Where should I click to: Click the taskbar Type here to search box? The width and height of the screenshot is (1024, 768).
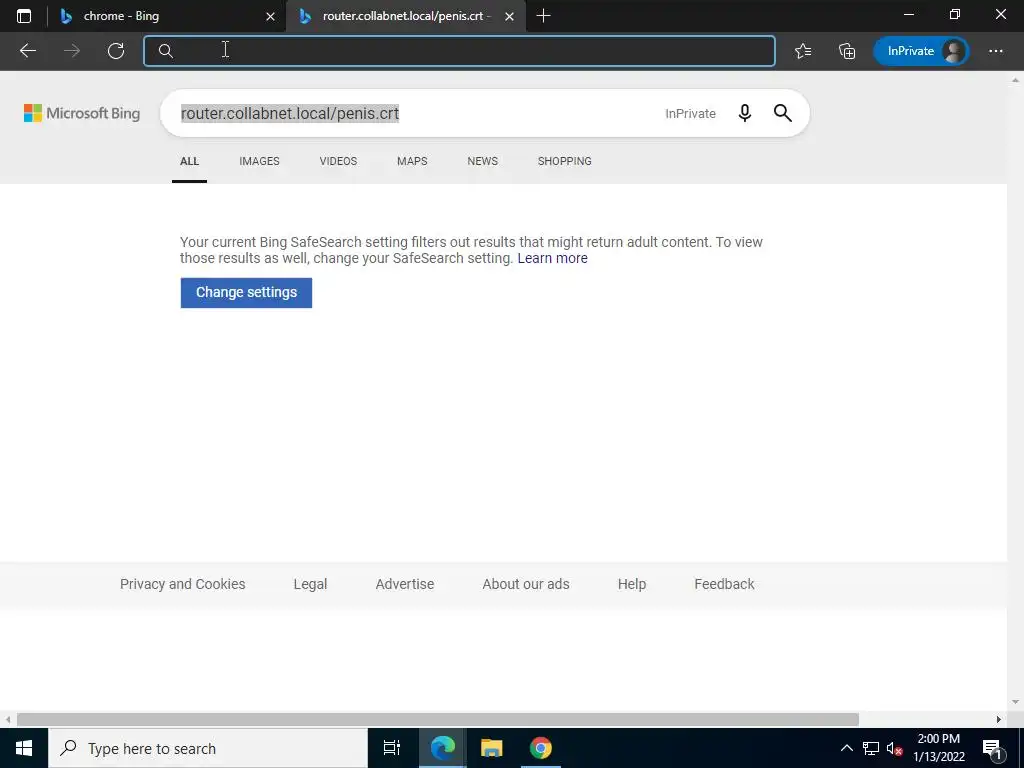208,748
